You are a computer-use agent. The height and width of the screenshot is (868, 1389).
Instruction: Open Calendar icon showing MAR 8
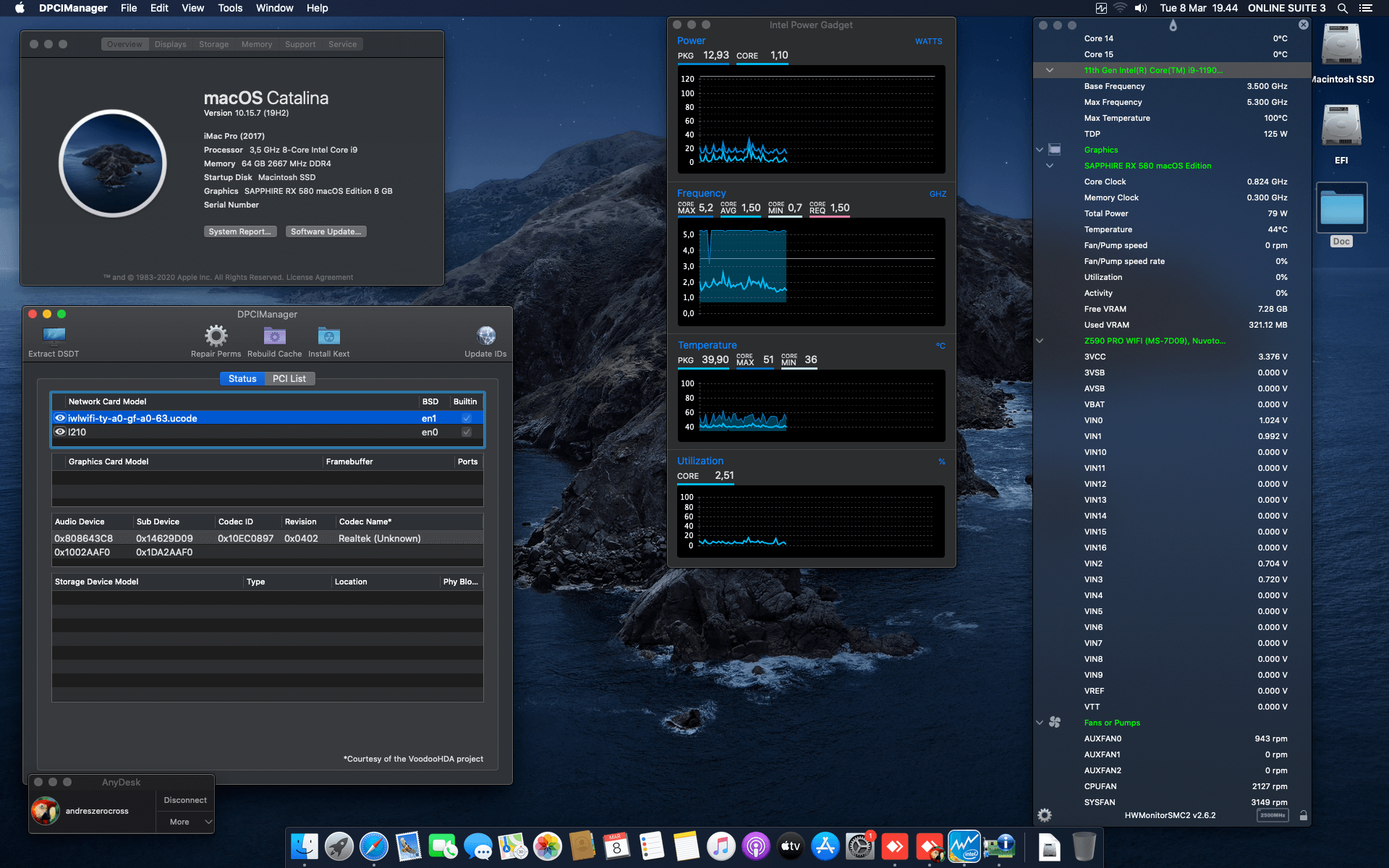coord(617,846)
